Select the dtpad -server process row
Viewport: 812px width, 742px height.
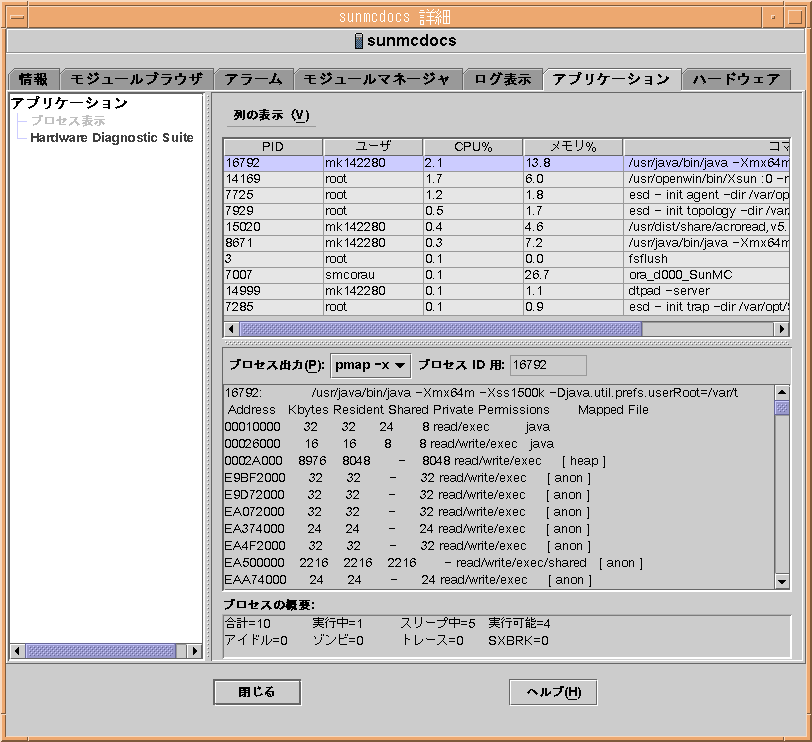coord(506,292)
